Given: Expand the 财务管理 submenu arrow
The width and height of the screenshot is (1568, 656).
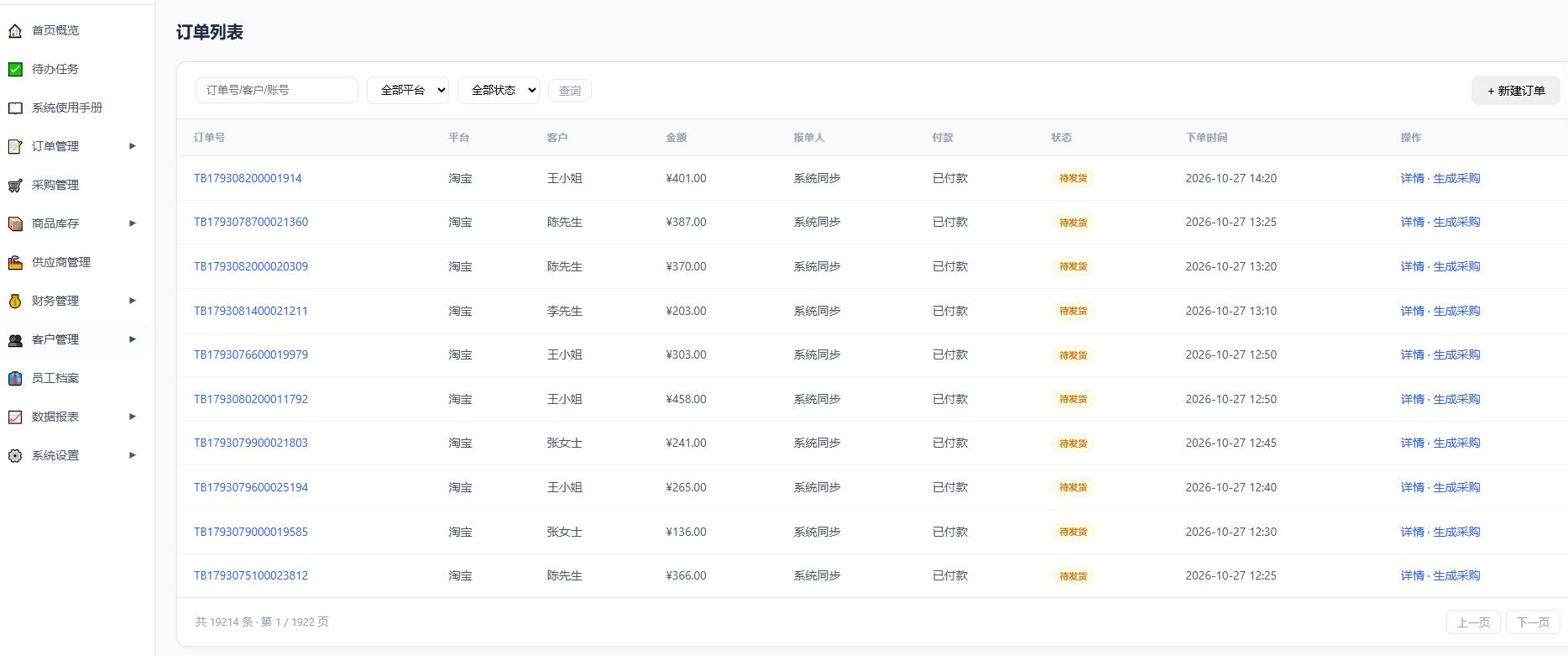Looking at the screenshot, I should (133, 301).
